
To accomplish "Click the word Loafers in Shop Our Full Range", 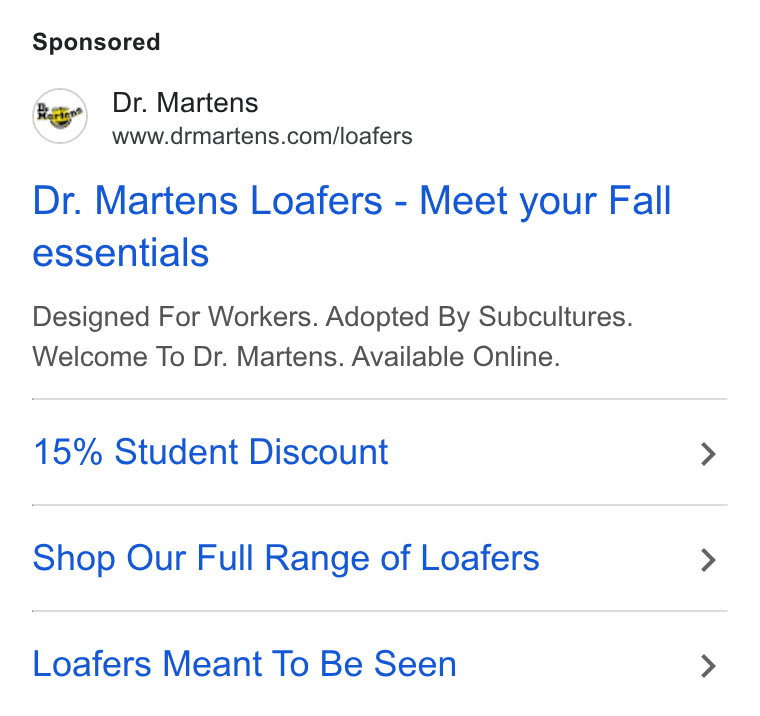I will click(480, 557).
